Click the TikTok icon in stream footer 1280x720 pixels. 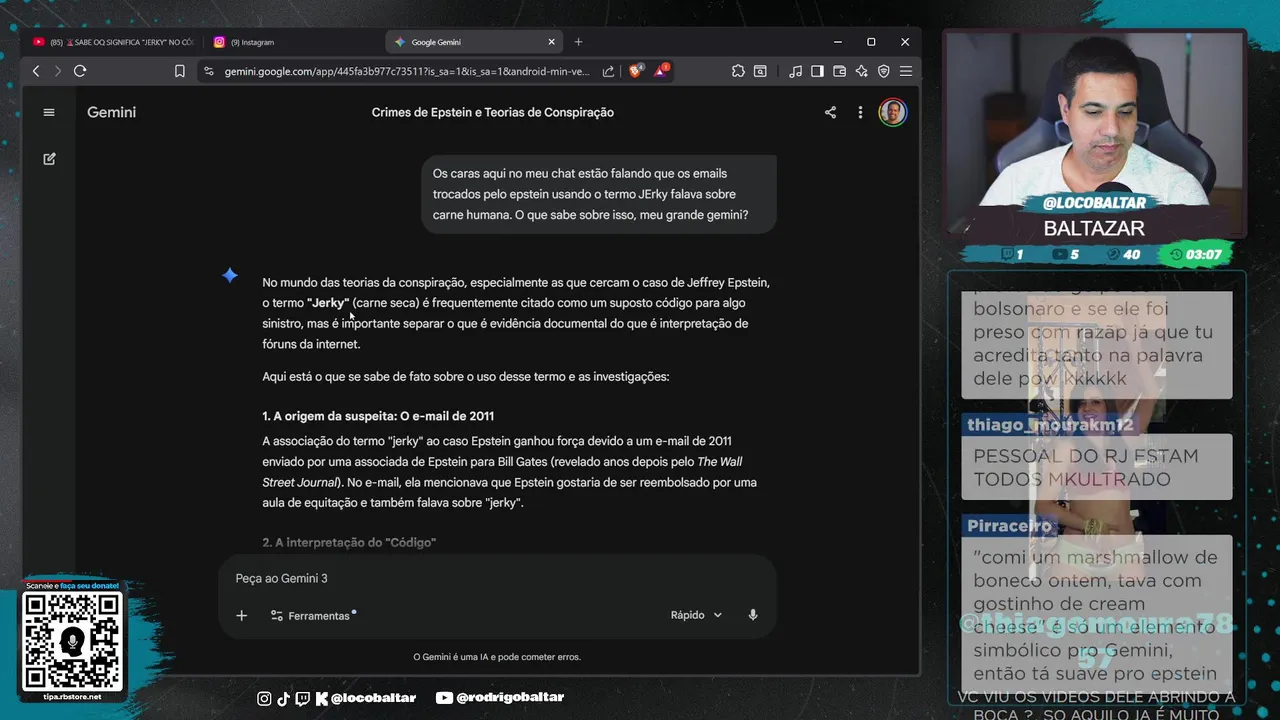click(x=283, y=698)
